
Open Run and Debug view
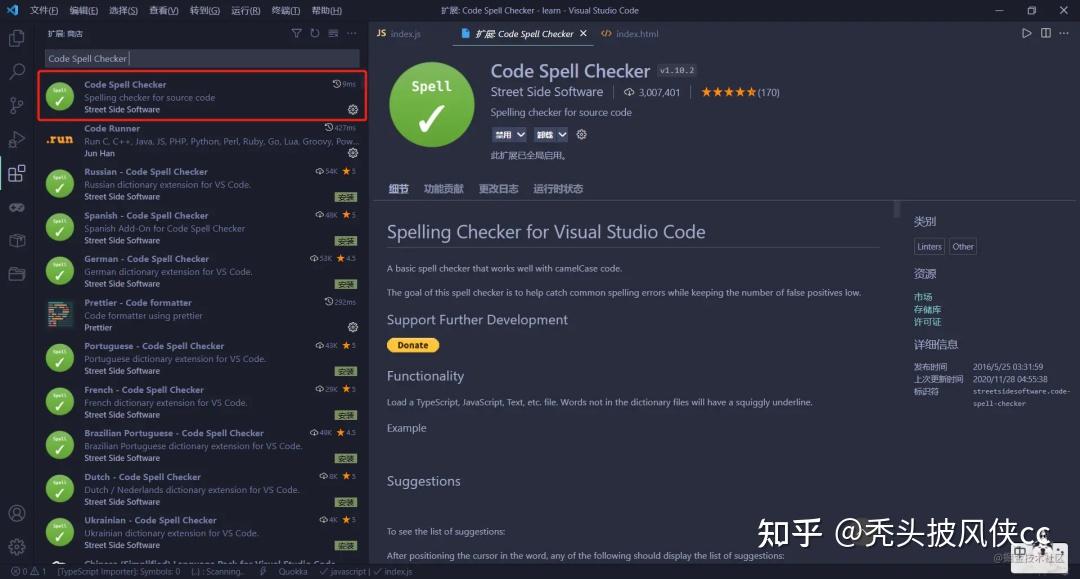point(17,139)
